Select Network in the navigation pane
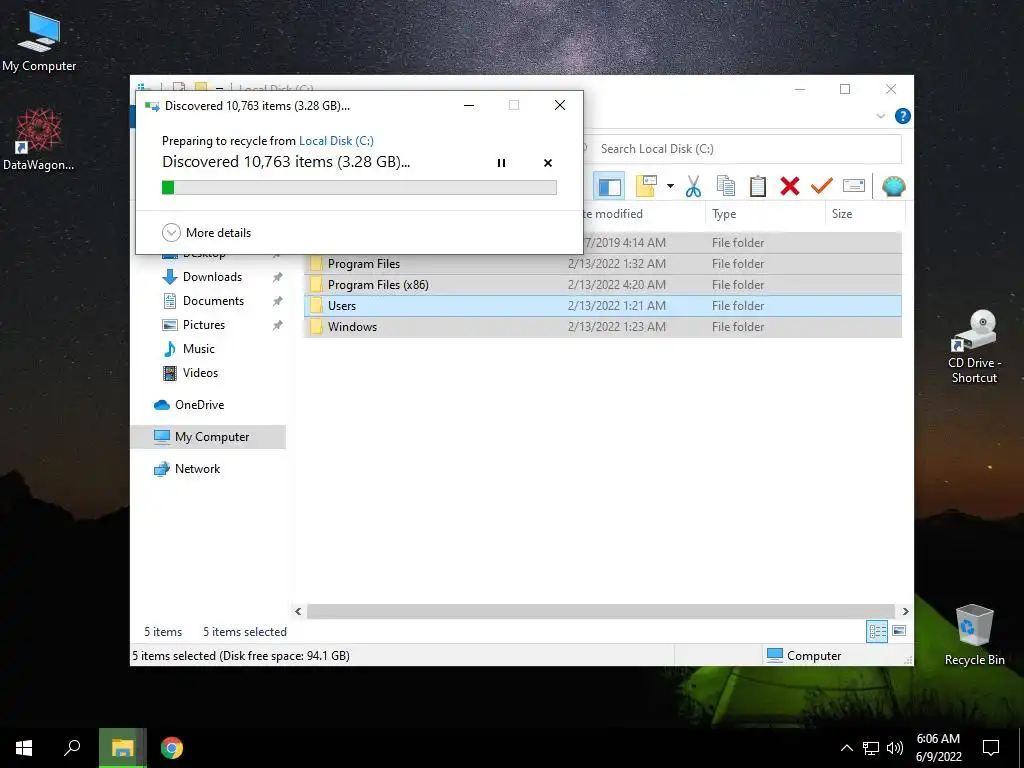Screen dimensions: 1024x768 tap(197, 469)
